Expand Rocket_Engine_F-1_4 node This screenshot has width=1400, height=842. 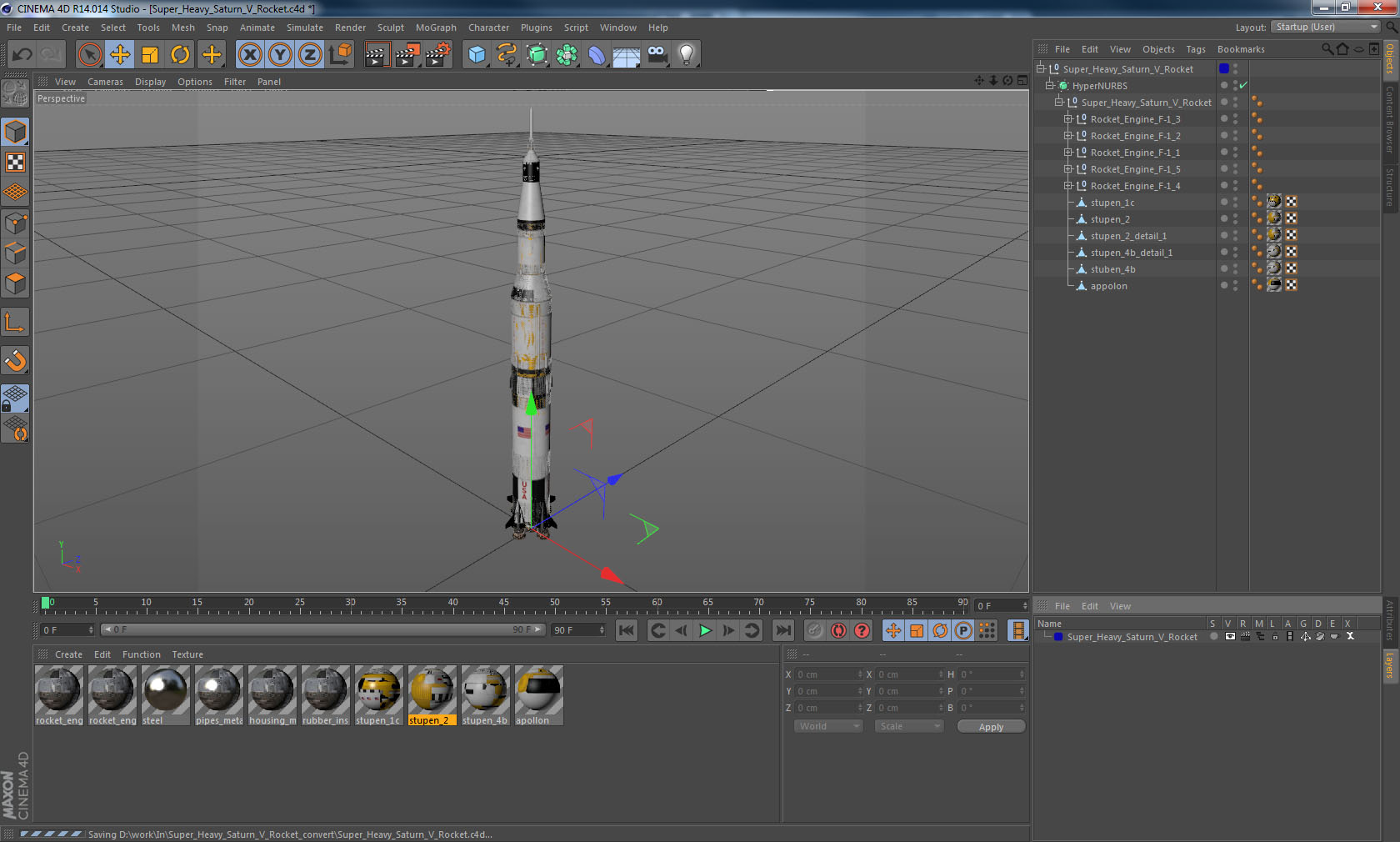[1067, 186]
